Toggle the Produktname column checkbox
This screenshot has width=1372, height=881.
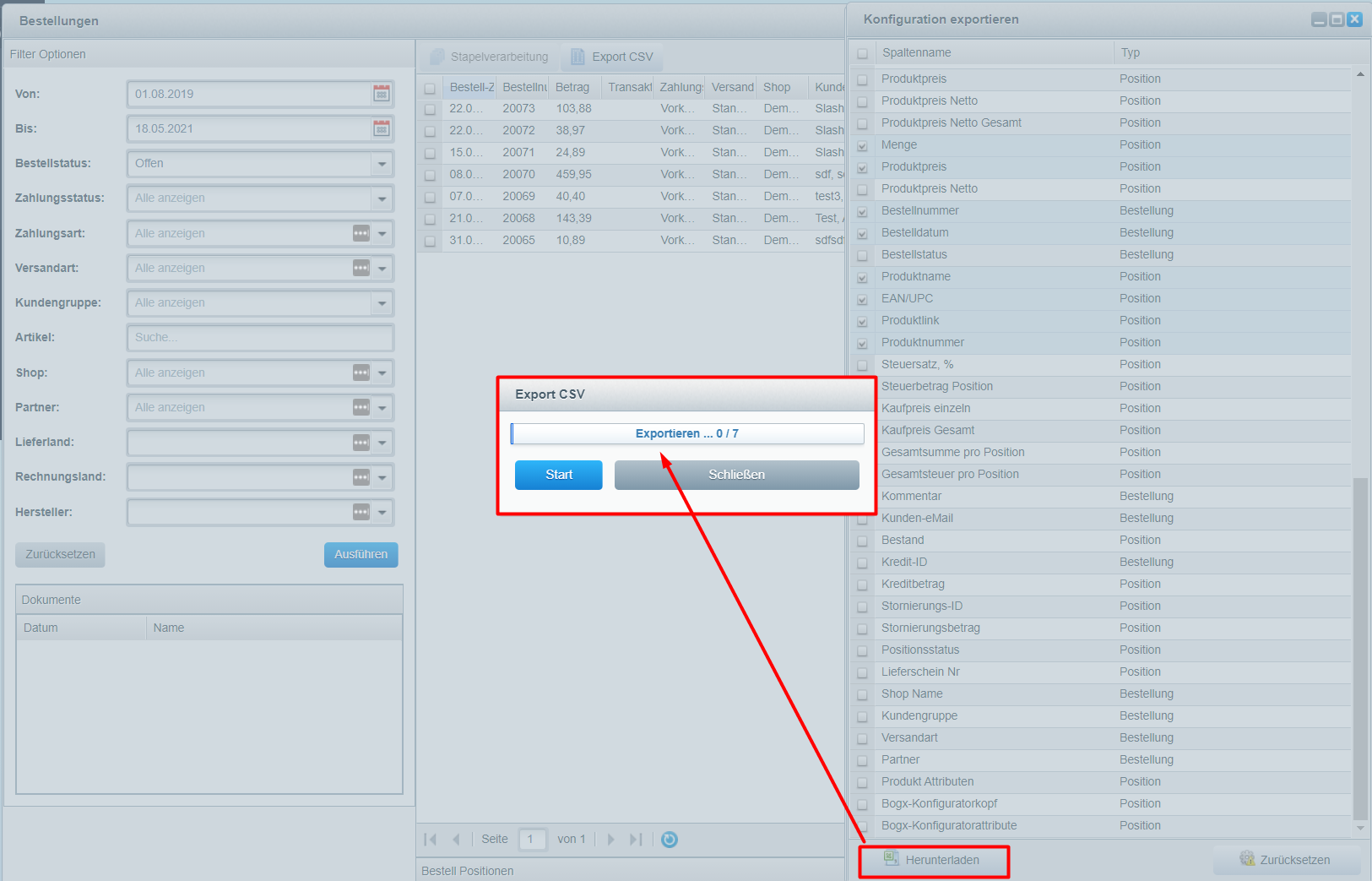pos(862,277)
